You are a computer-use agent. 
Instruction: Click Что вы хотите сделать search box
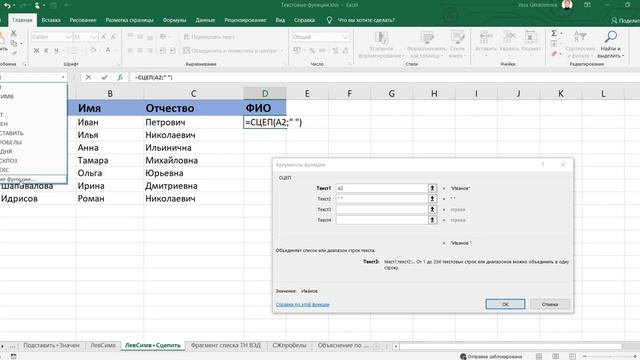(x=366, y=20)
